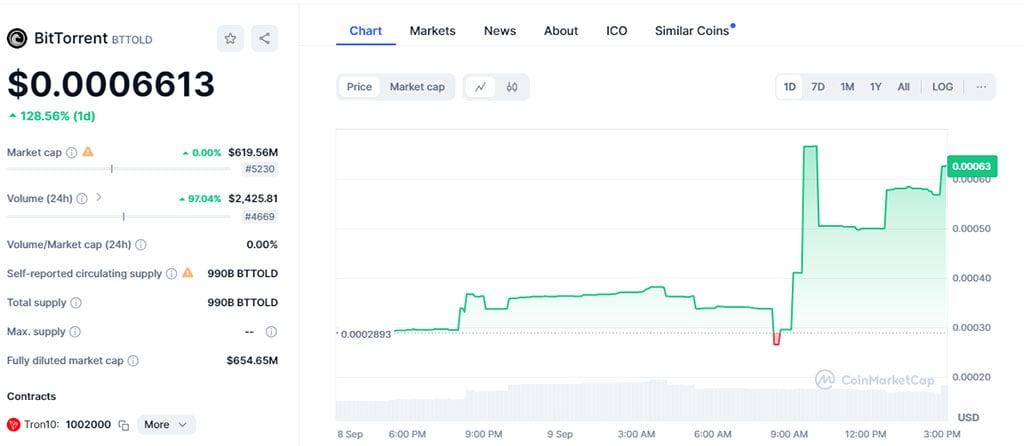
Task: Open the News tab
Action: (500, 31)
